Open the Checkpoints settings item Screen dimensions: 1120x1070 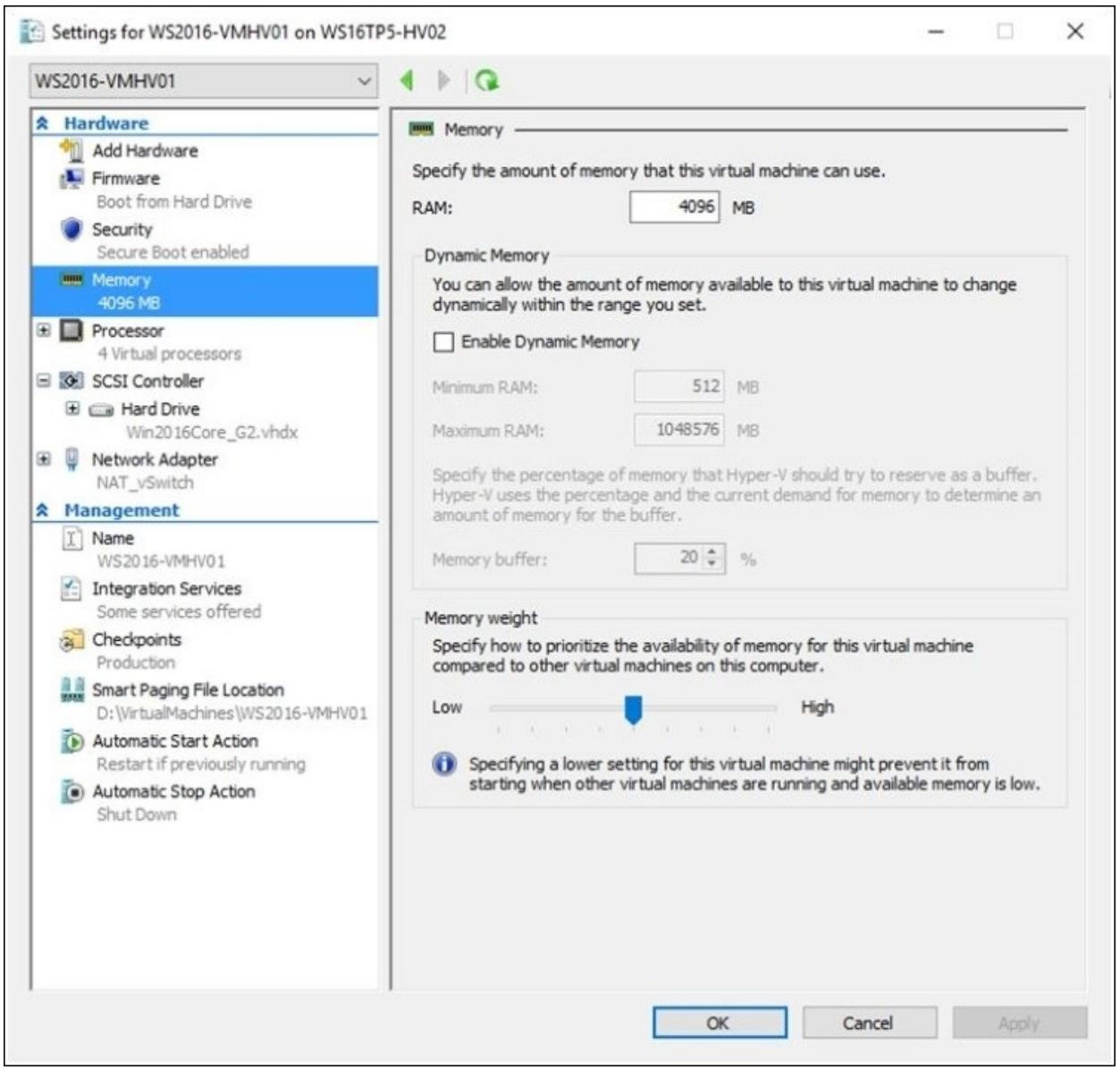tap(137, 639)
